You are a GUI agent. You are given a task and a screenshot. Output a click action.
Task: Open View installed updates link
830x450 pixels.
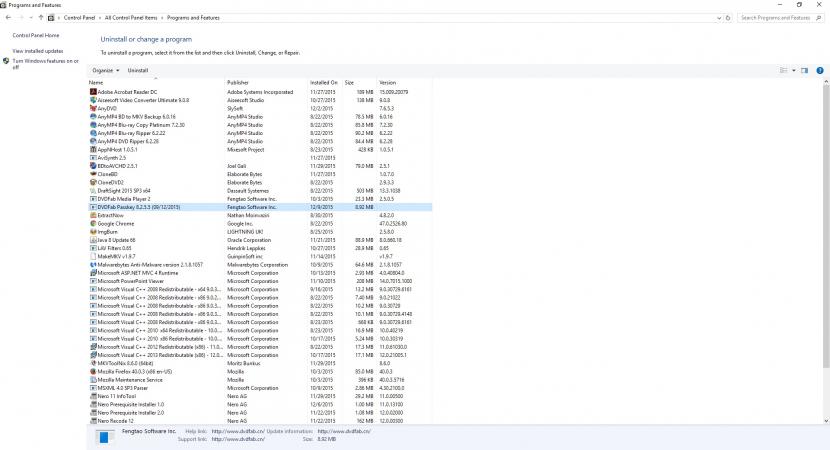pyautogui.click(x=38, y=50)
